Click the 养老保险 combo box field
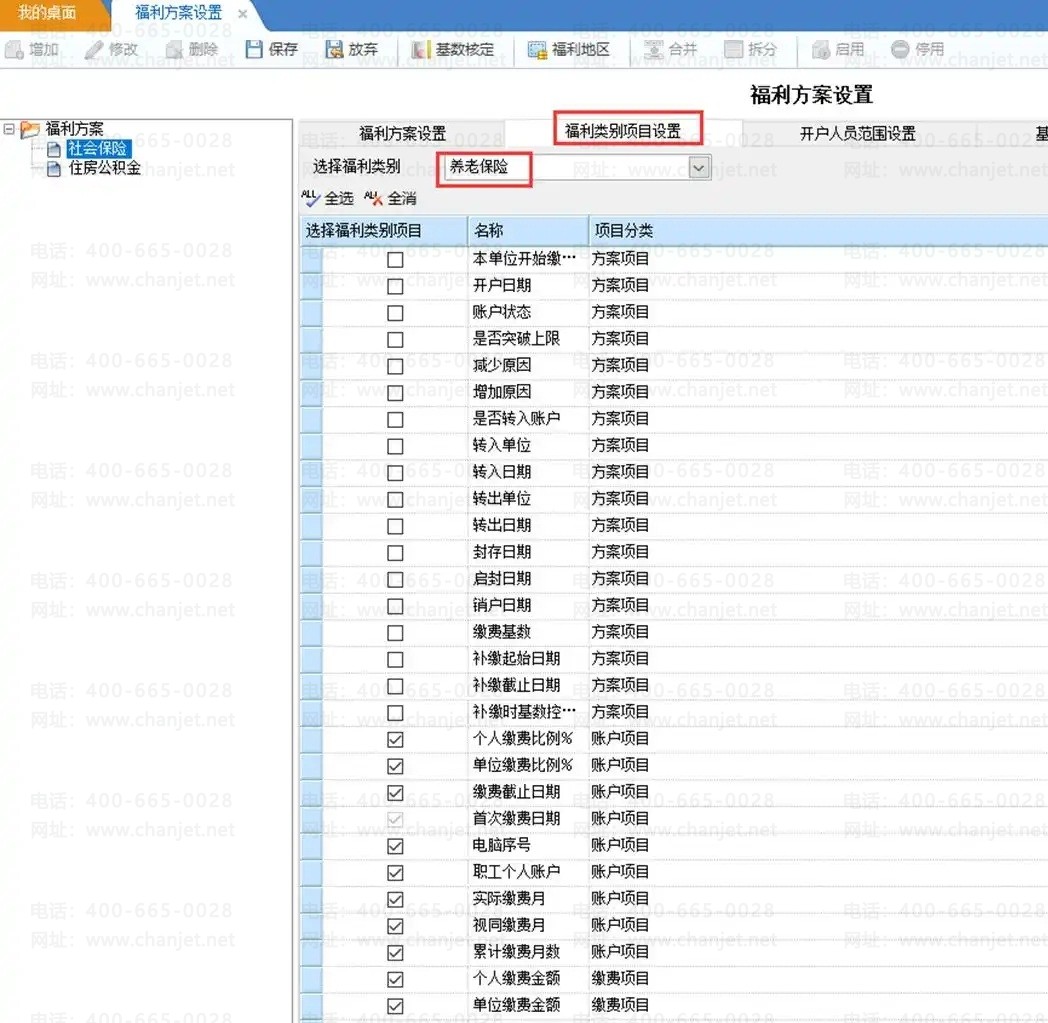 coord(565,168)
